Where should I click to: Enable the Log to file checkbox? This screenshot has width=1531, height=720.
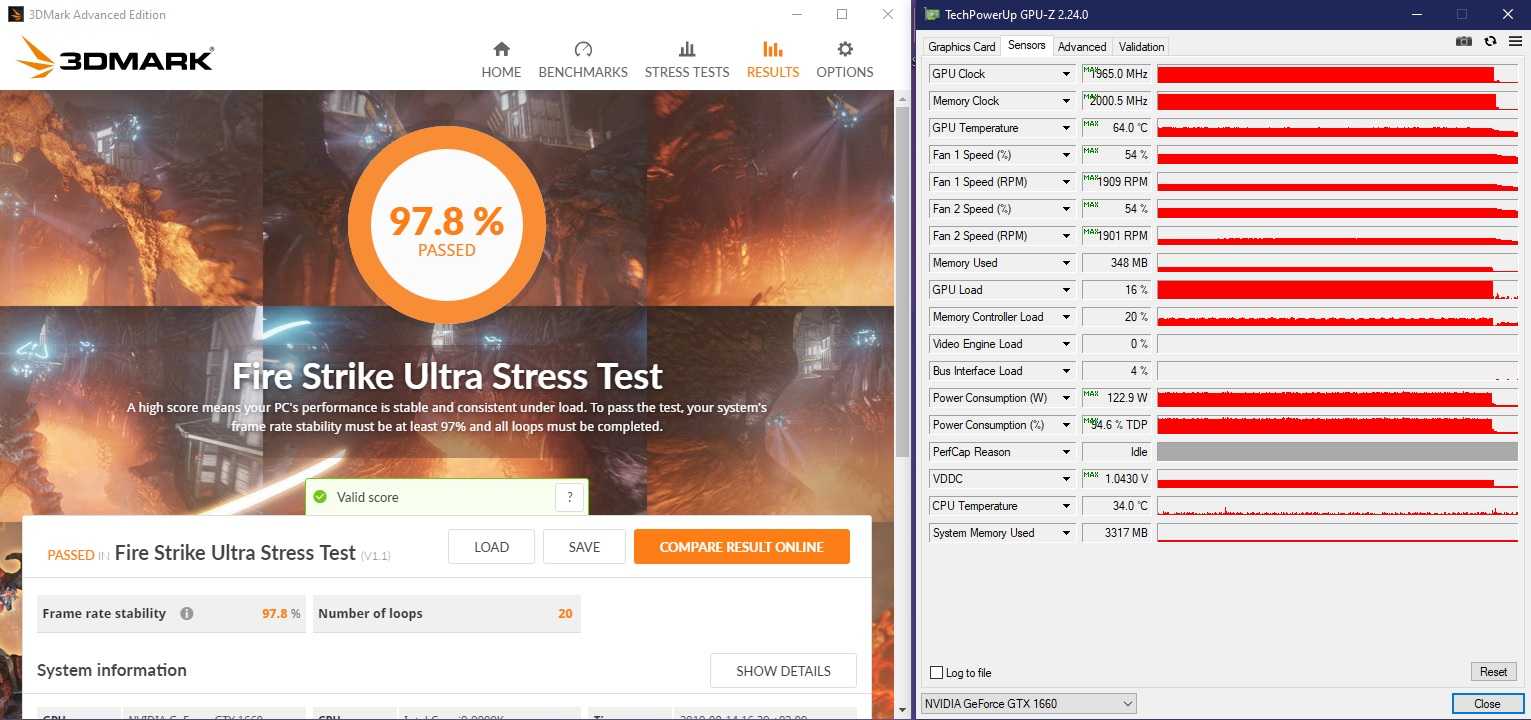click(937, 673)
